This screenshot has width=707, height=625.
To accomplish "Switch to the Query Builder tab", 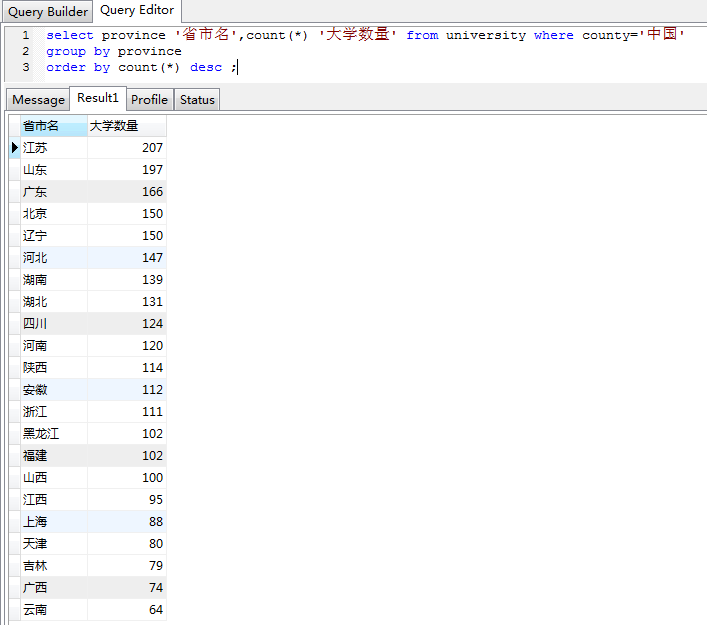I will click(47, 12).
